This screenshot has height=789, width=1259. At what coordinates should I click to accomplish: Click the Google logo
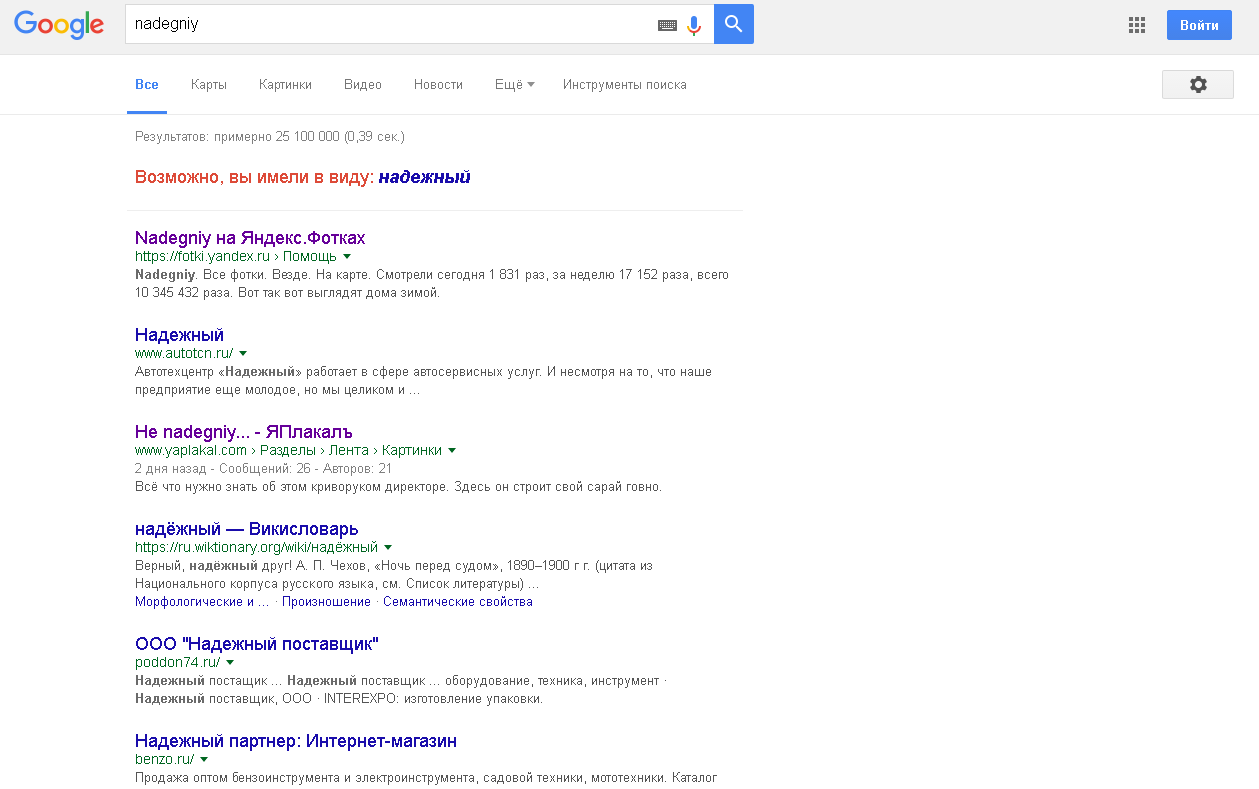tap(59, 24)
